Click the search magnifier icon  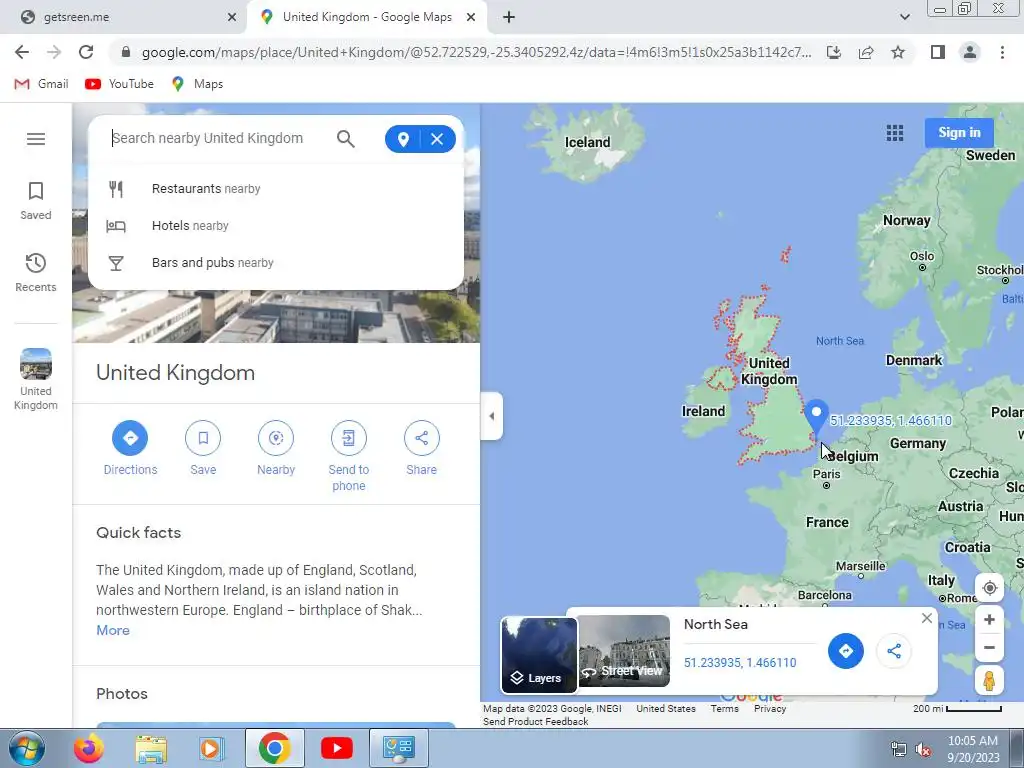tap(345, 138)
